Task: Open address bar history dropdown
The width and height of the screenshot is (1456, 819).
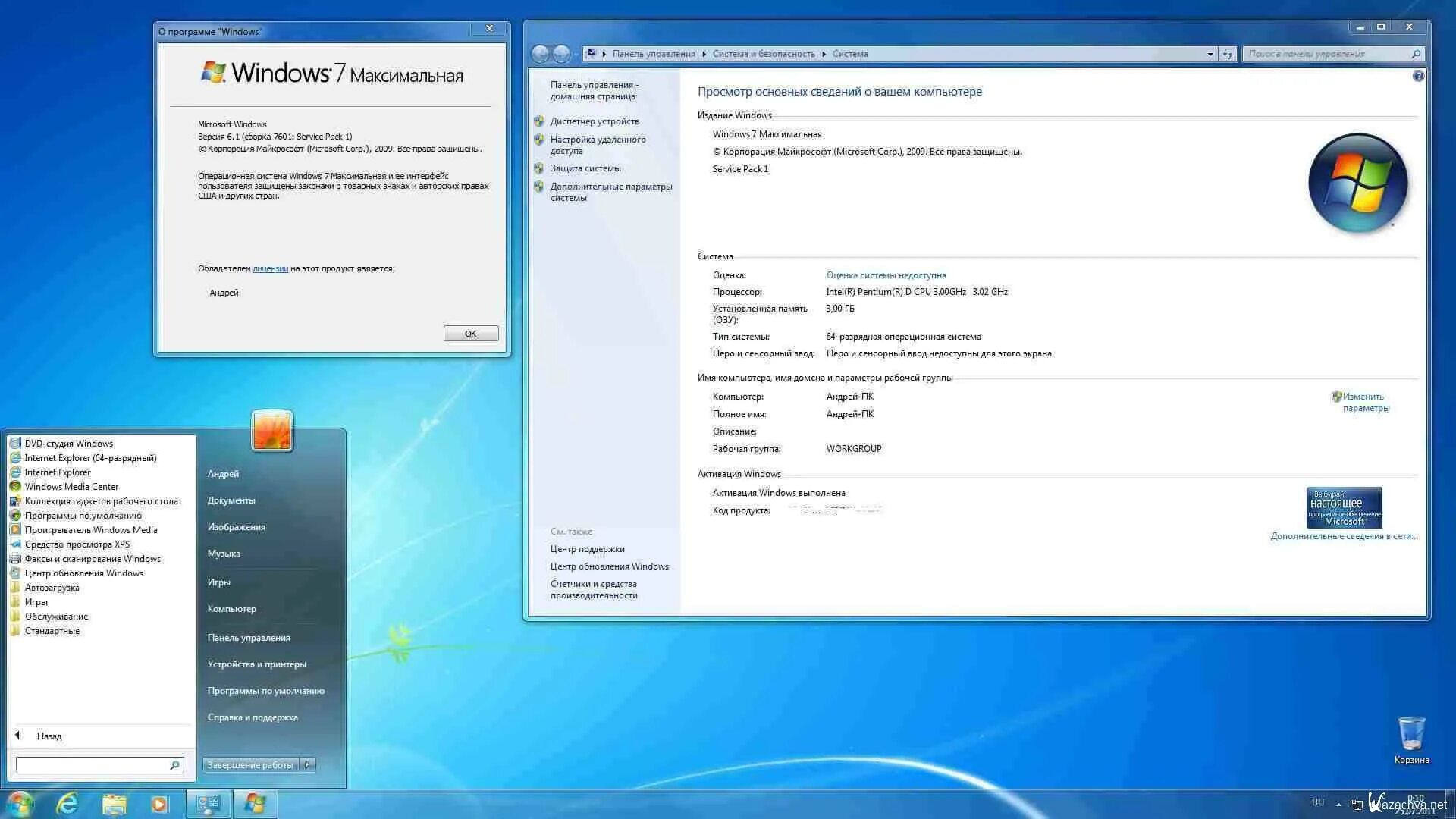Action: point(1210,54)
